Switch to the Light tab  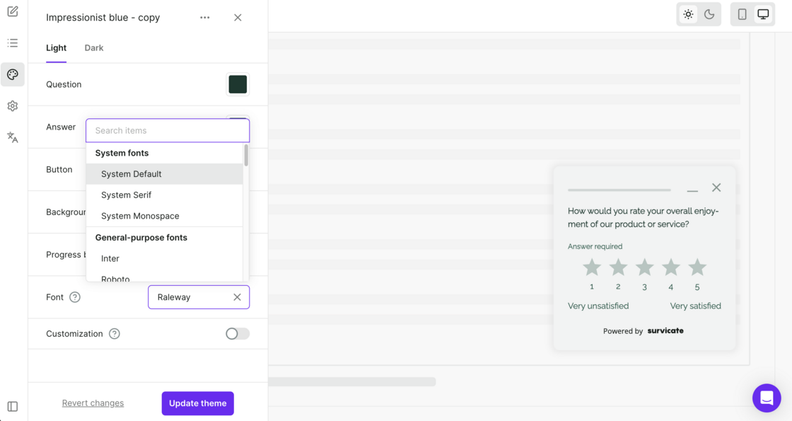tap(56, 48)
